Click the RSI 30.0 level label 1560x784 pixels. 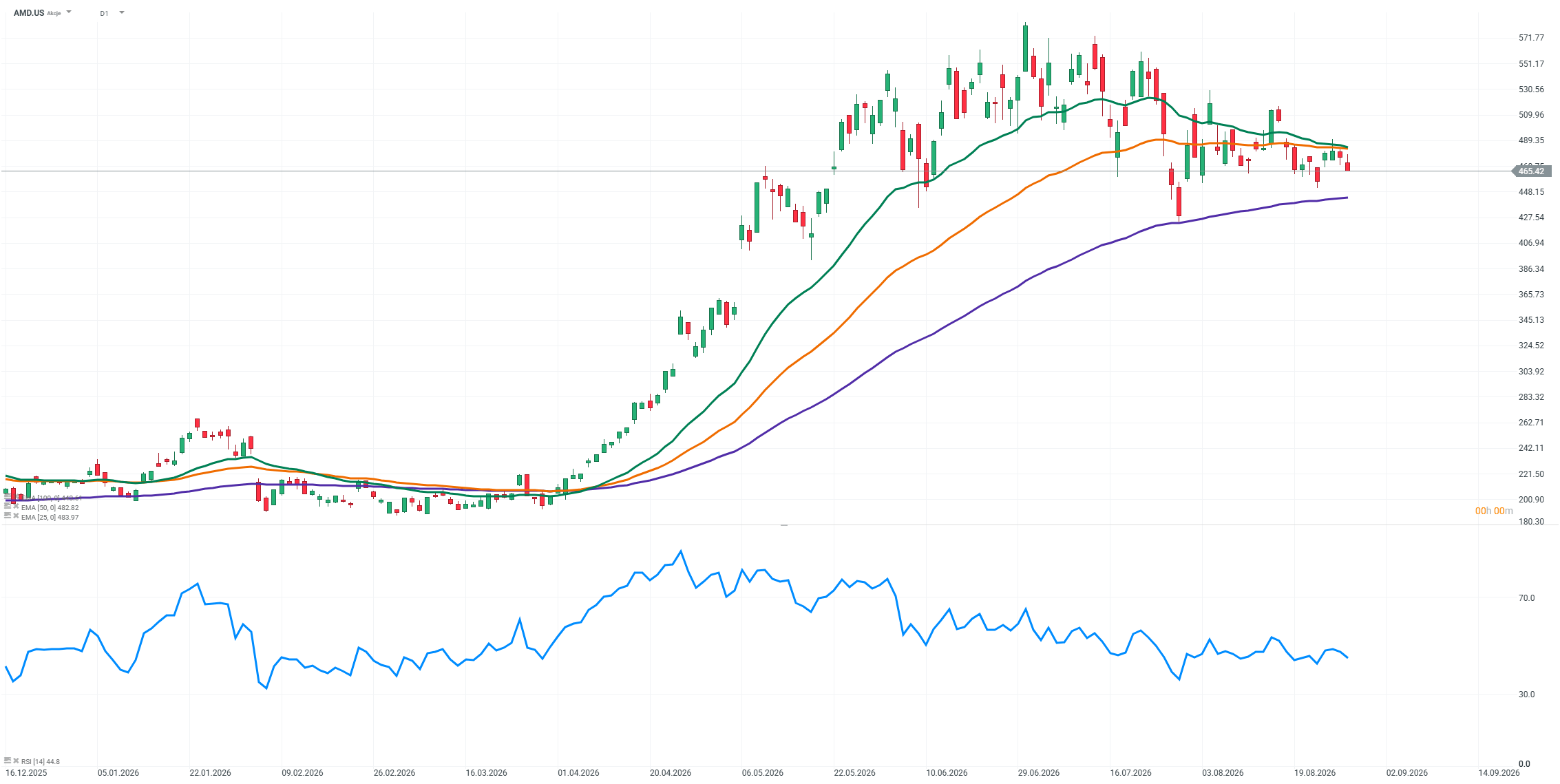(1526, 695)
